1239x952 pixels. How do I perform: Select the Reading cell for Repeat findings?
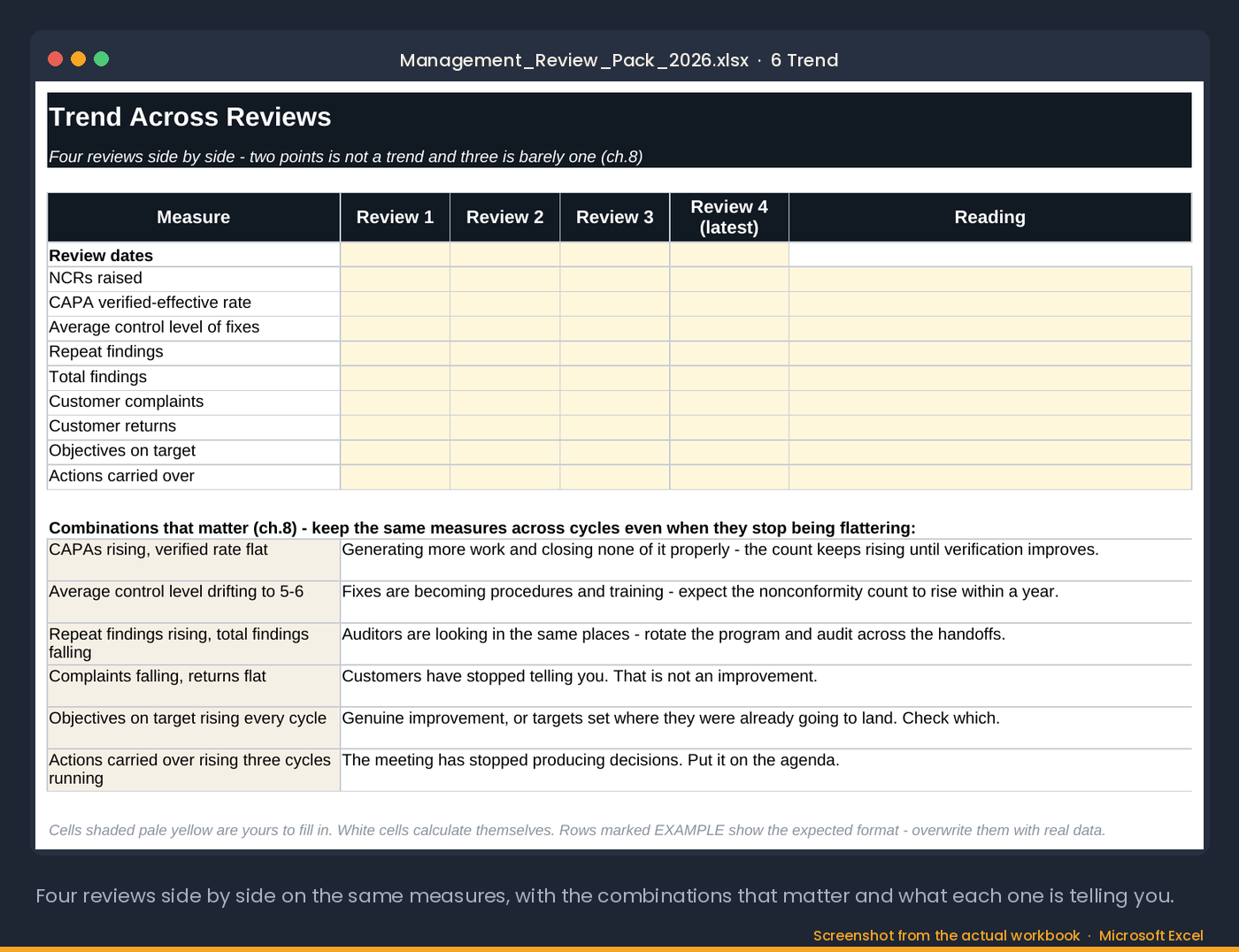[990, 353]
